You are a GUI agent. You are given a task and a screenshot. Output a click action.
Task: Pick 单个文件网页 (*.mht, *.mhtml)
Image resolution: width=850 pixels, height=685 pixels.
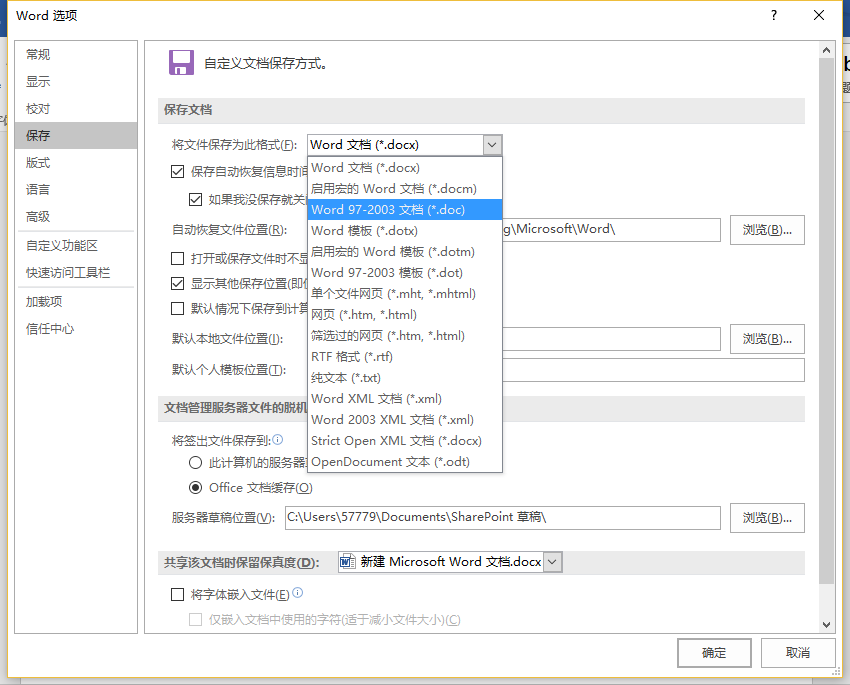[x=404, y=294]
